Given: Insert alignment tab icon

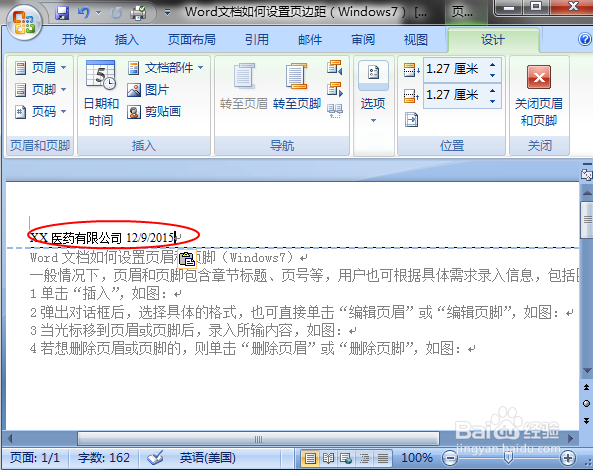Looking at the screenshot, I should [x=411, y=120].
